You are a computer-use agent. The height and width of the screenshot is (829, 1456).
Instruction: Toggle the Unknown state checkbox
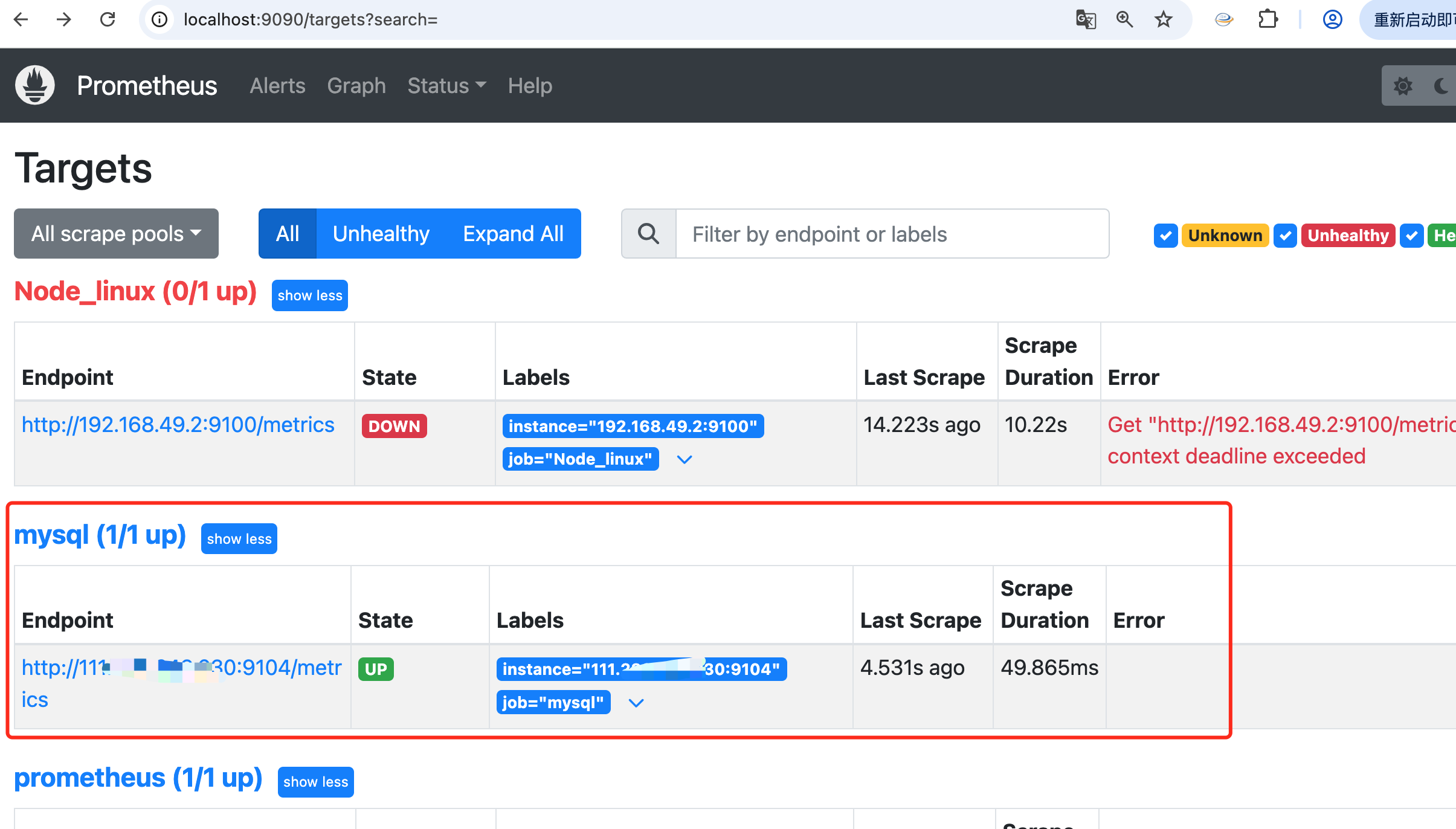click(x=1165, y=235)
